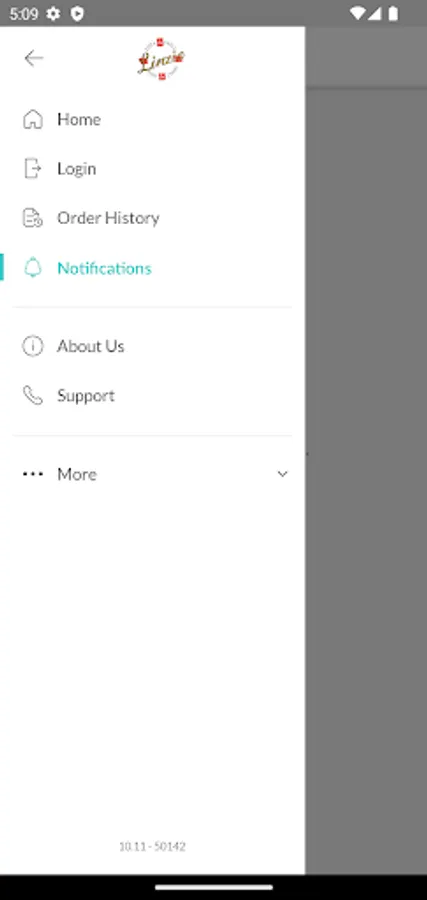Open the Home menu item
Image resolution: width=427 pixels, height=900 pixels.
(x=153, y=119)
